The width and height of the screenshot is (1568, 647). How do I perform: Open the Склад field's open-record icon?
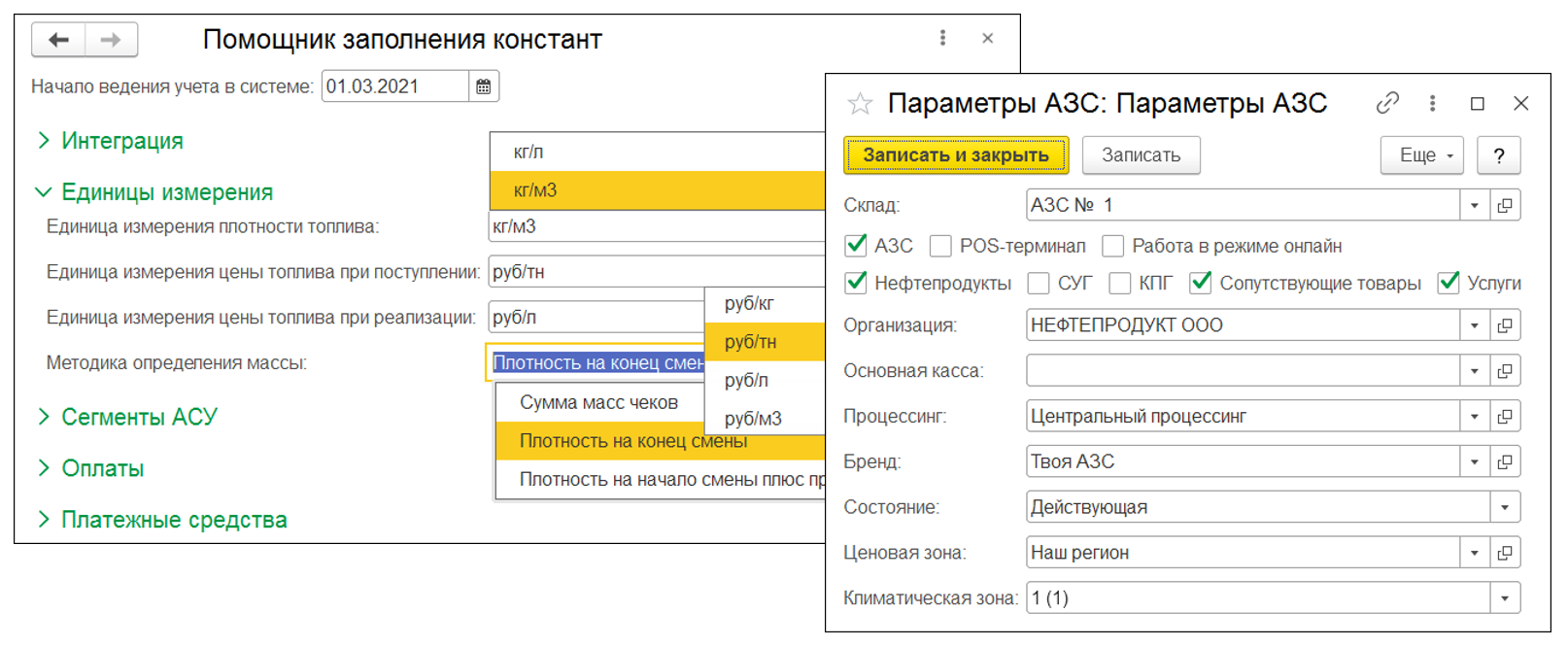[1505, 206]
